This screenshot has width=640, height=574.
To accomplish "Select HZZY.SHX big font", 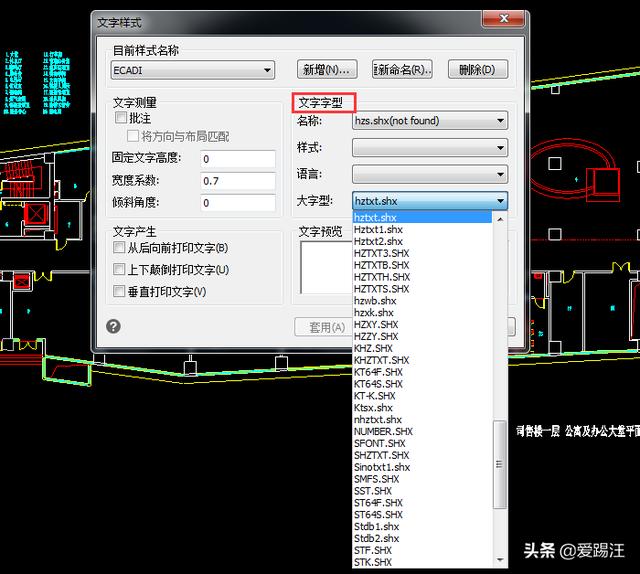I will click(422, 336).
